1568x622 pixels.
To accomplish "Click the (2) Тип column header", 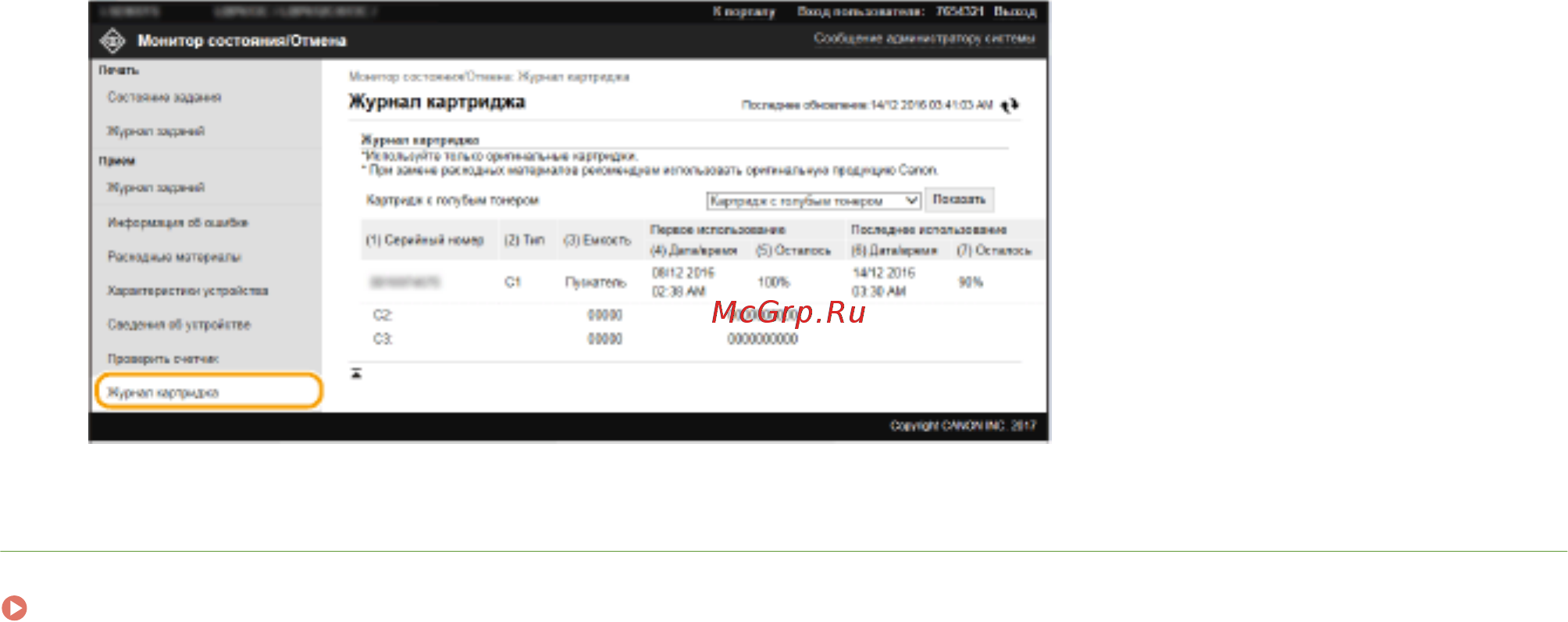I will point(524,240).
